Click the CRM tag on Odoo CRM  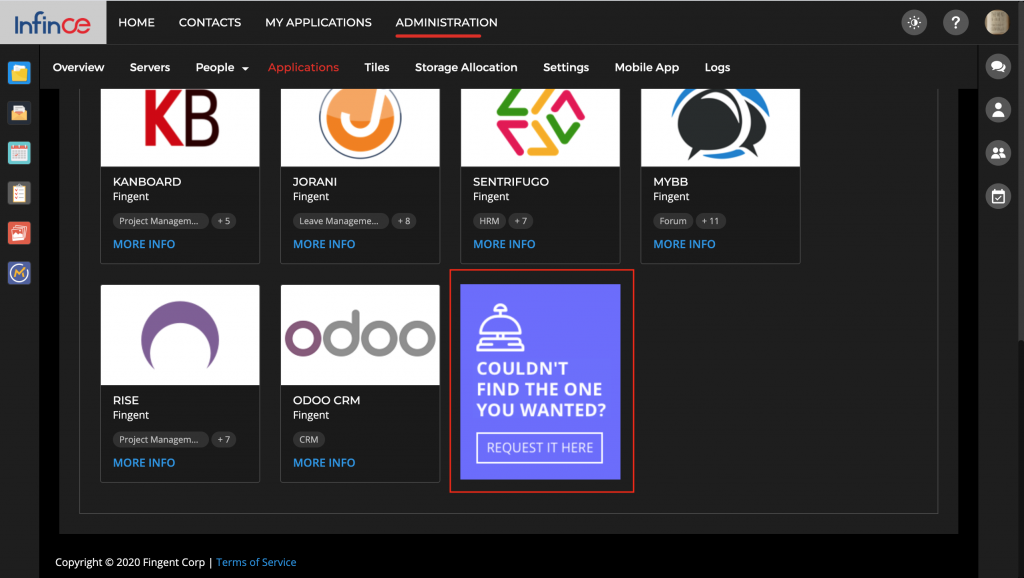pos(309,440)
